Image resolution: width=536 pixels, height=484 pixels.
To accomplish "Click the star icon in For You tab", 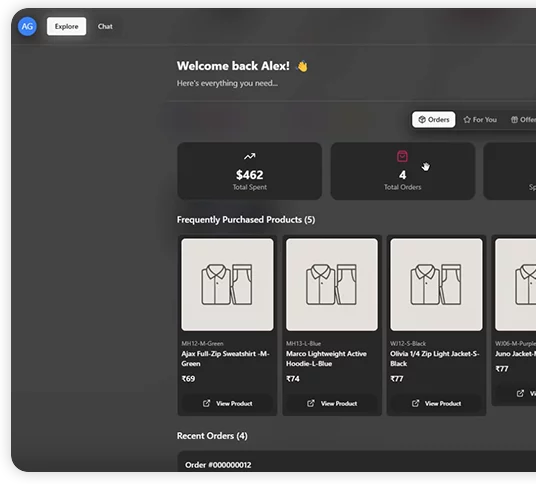I will point(467,120).
